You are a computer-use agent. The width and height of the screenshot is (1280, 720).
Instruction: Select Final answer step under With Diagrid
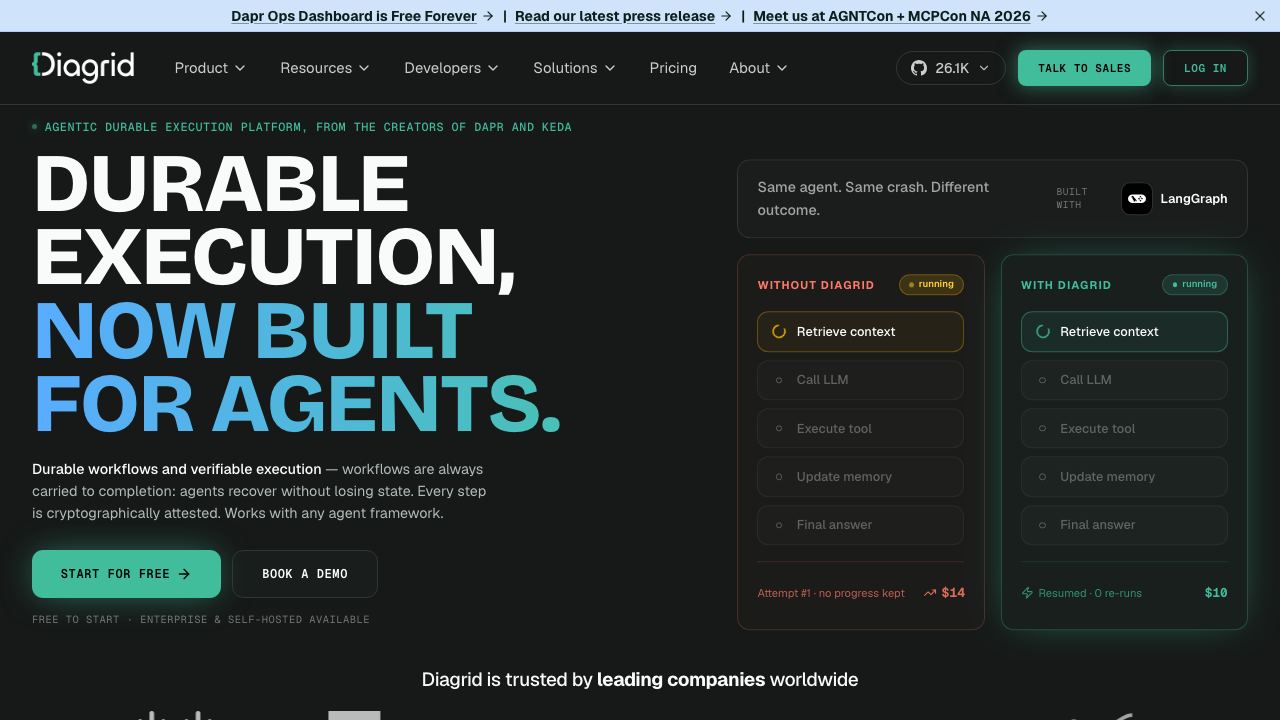click(x=1124, y=525)
